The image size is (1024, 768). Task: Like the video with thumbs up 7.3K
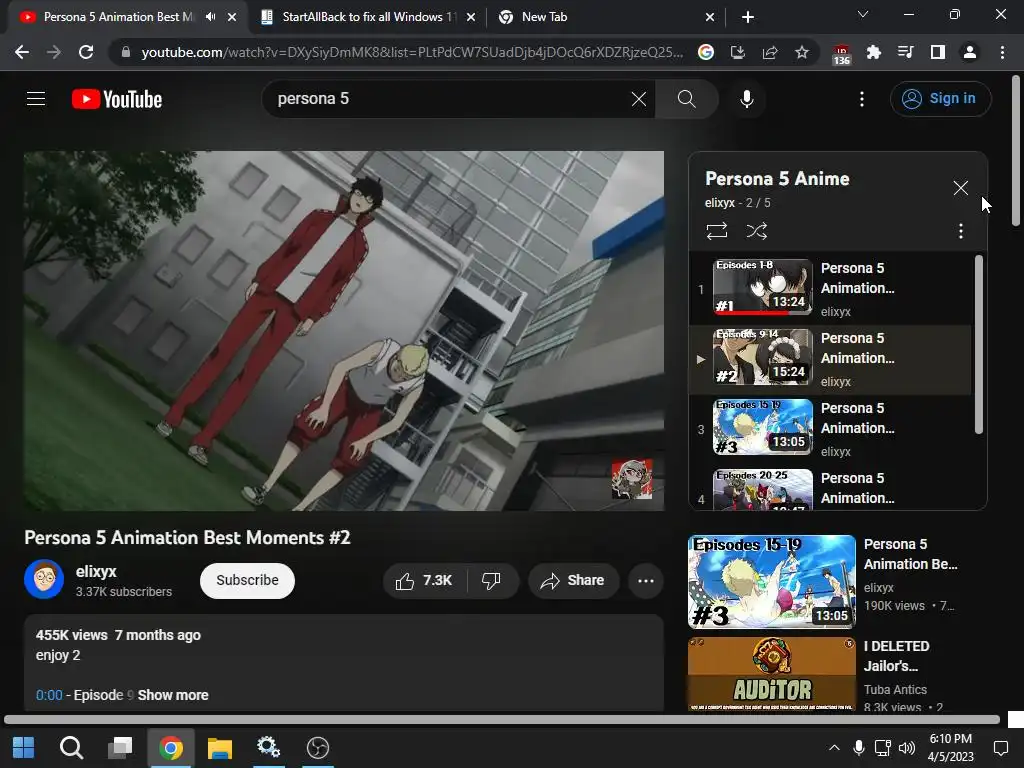coord(424,581)
